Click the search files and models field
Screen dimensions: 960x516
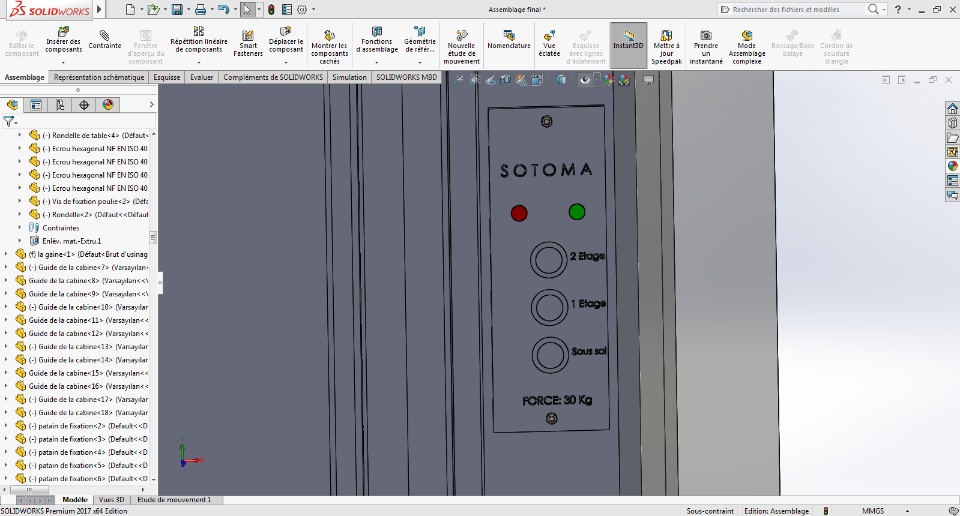[x=793, y=9]
